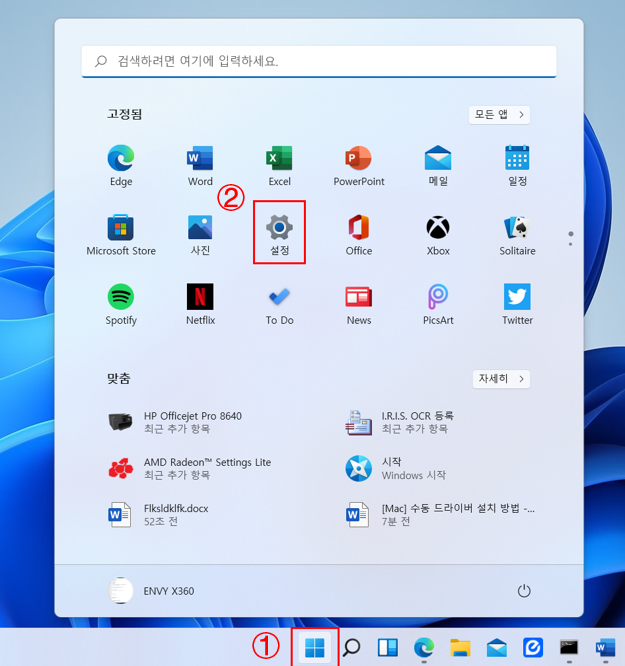Image resolution: width=625 pixels, height=666 pixels.
Task: Click 자세히 more button
Action: [501, 378]
